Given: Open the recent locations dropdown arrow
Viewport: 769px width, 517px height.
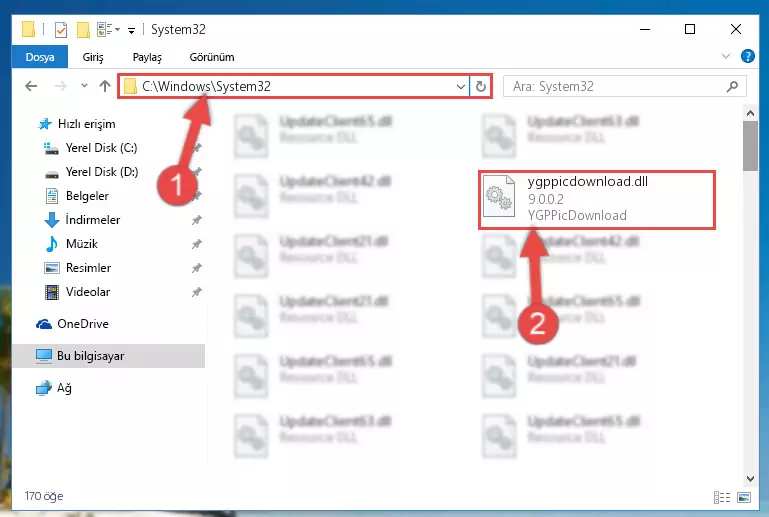Looking at the screenshot, I should tap(84, 86).
